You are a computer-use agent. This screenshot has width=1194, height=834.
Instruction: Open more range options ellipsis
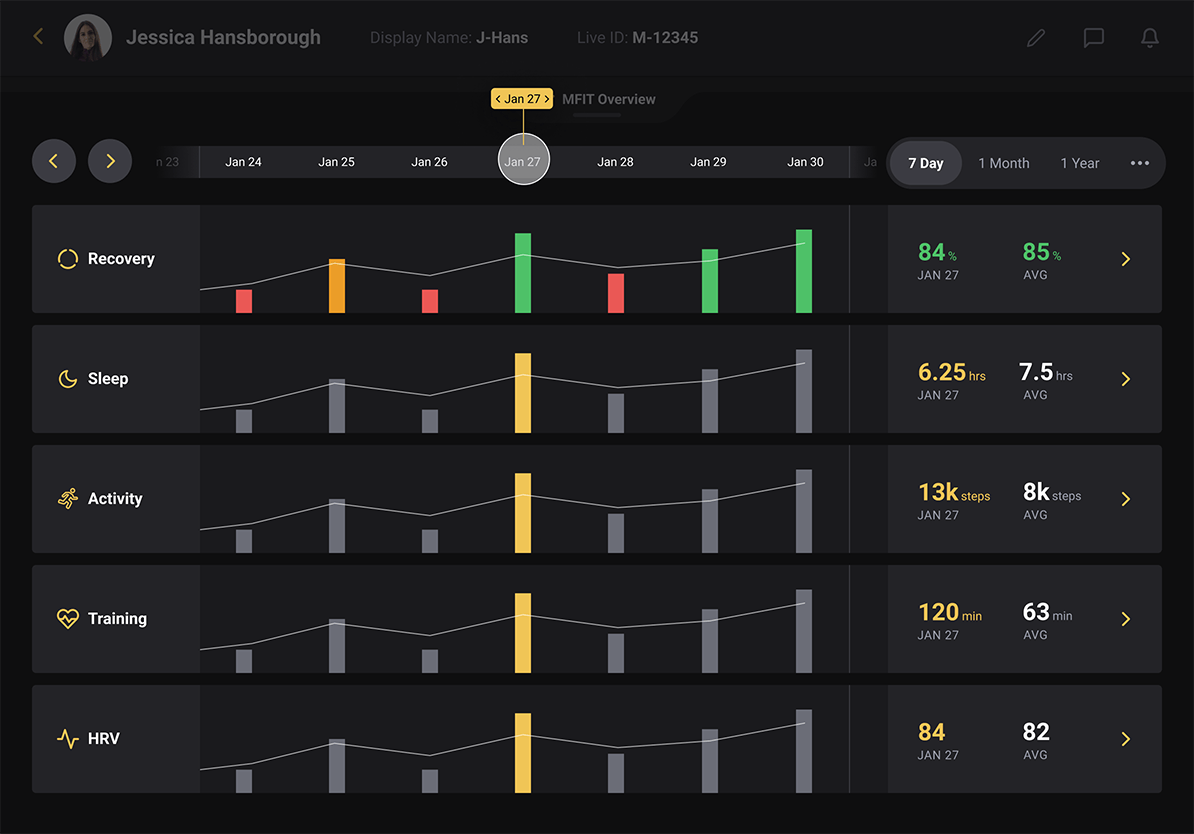pos(1139,163)
